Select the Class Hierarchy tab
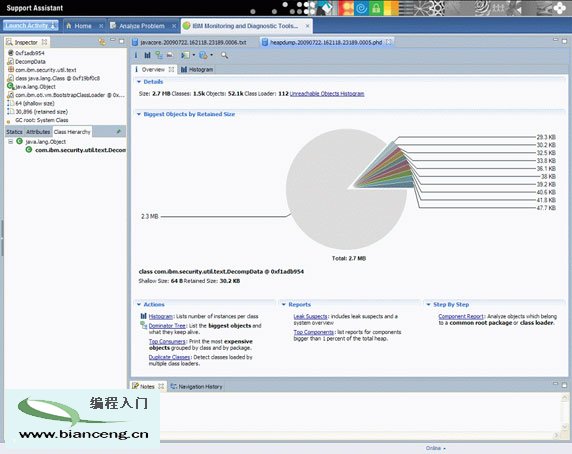This screenshot has height=454, width=572. point(72,132)
